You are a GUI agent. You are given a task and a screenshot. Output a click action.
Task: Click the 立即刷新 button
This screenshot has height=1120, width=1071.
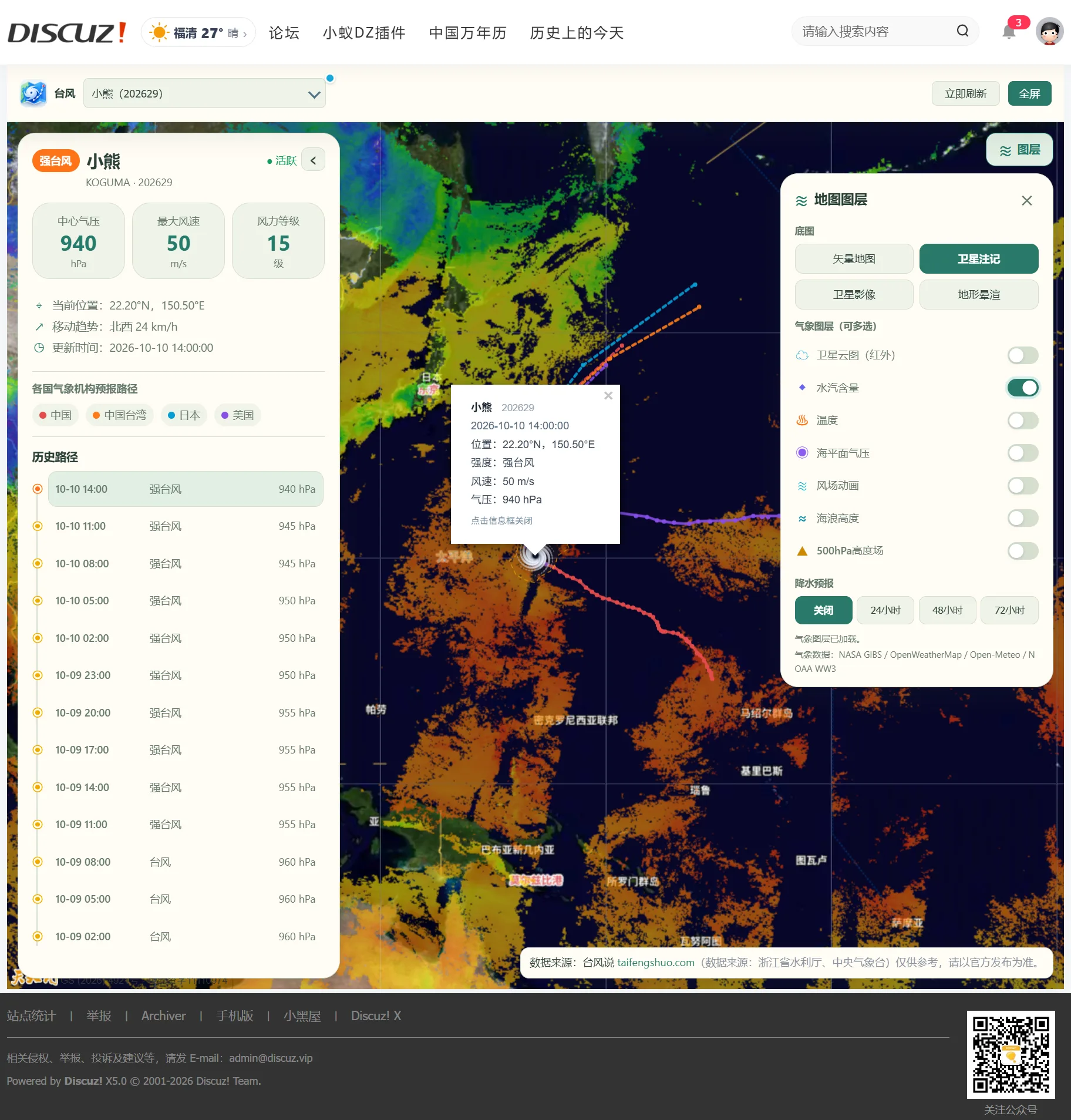click(x=965, y=93)
